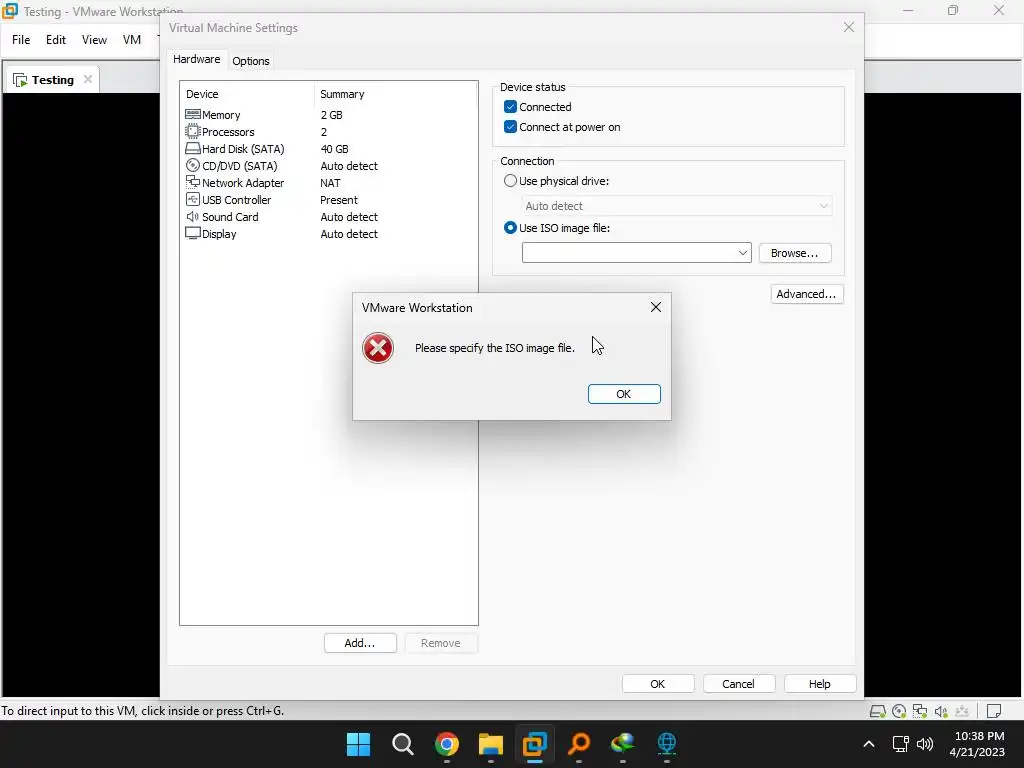Open the Windows Start menu
The image size is (1024, 768).
pyautogui.click(x=358, y=744)
